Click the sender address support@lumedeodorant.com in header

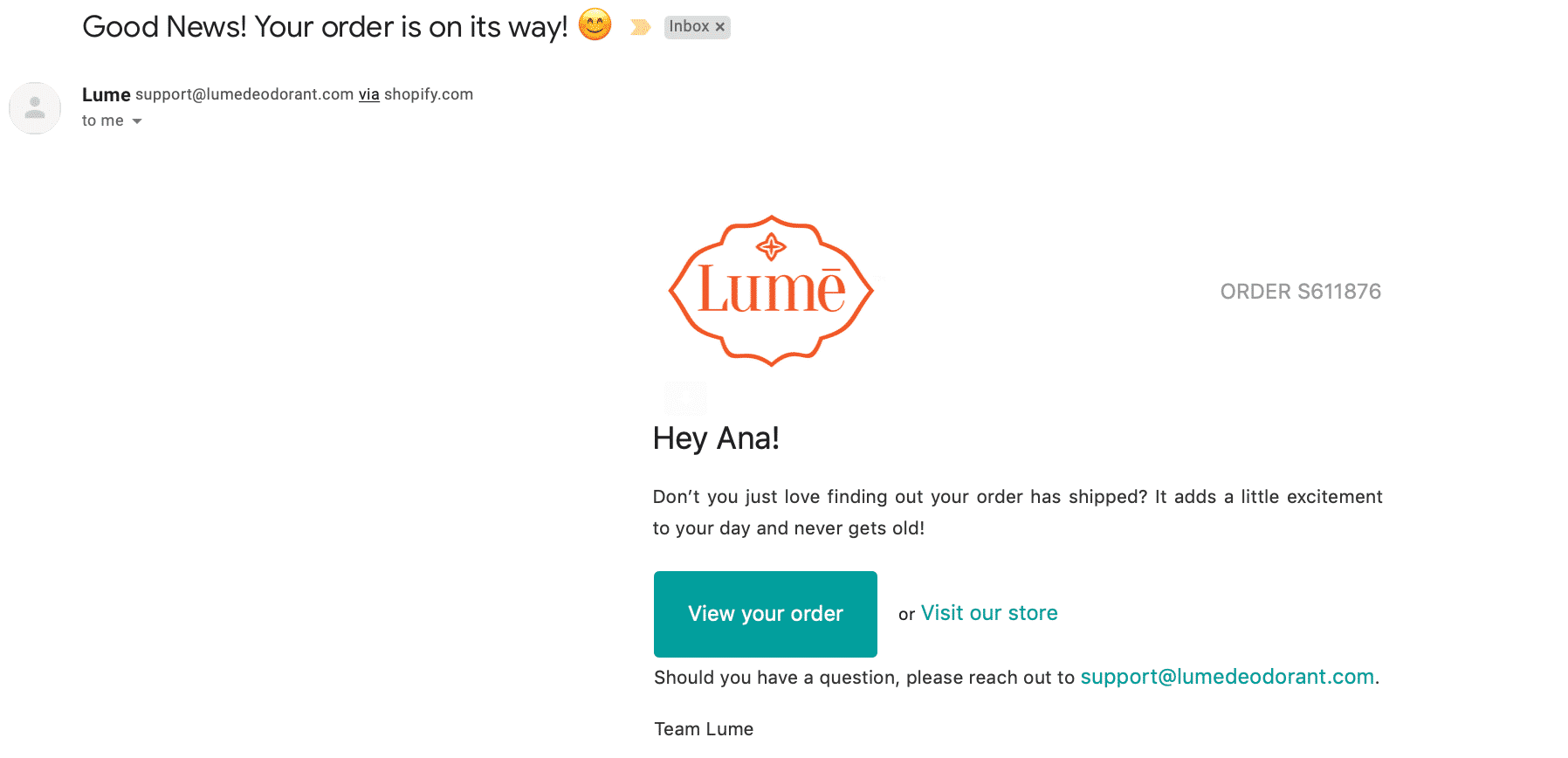tap(244, 94)
